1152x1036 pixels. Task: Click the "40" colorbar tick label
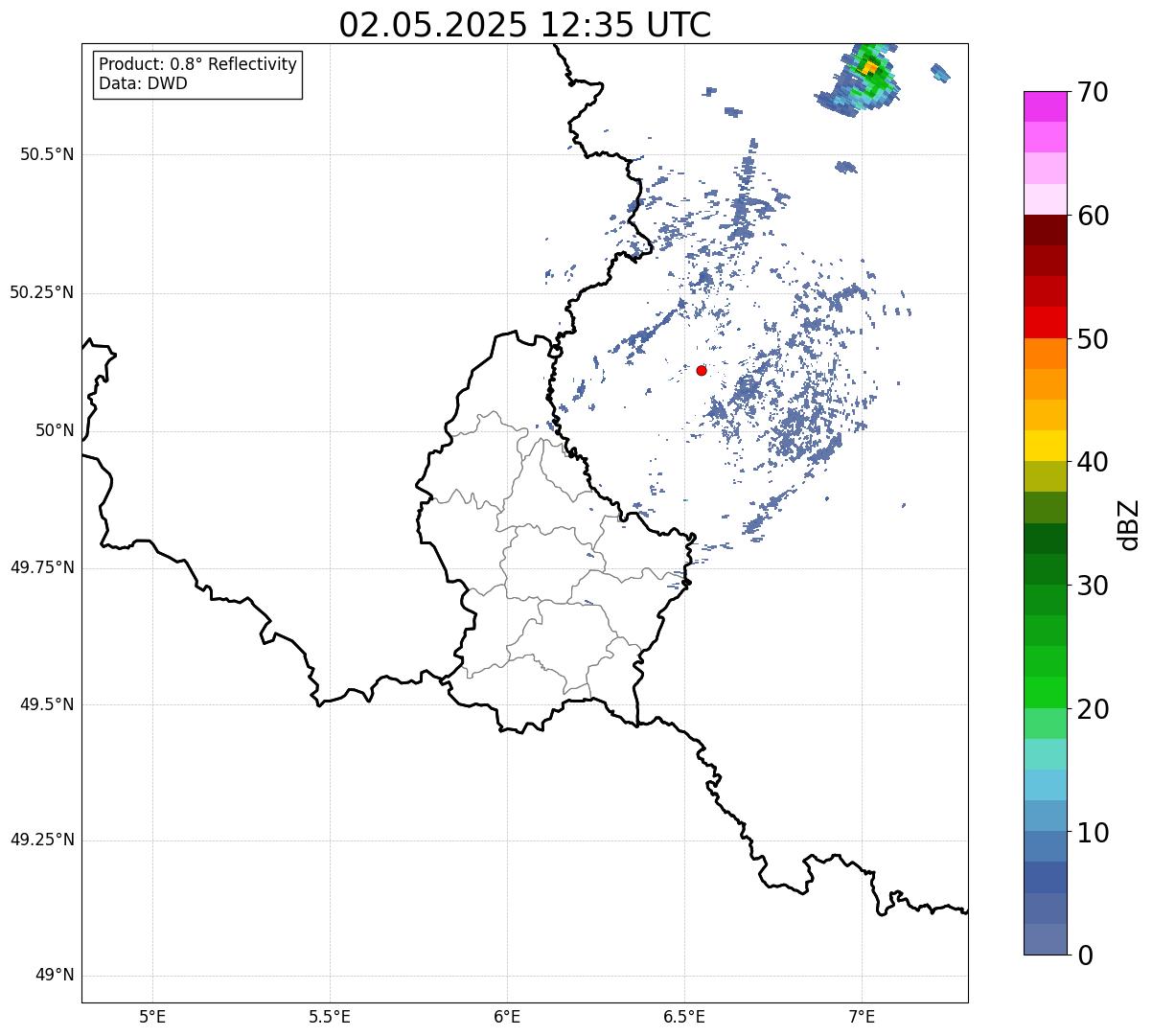[x=1093, y=462]
